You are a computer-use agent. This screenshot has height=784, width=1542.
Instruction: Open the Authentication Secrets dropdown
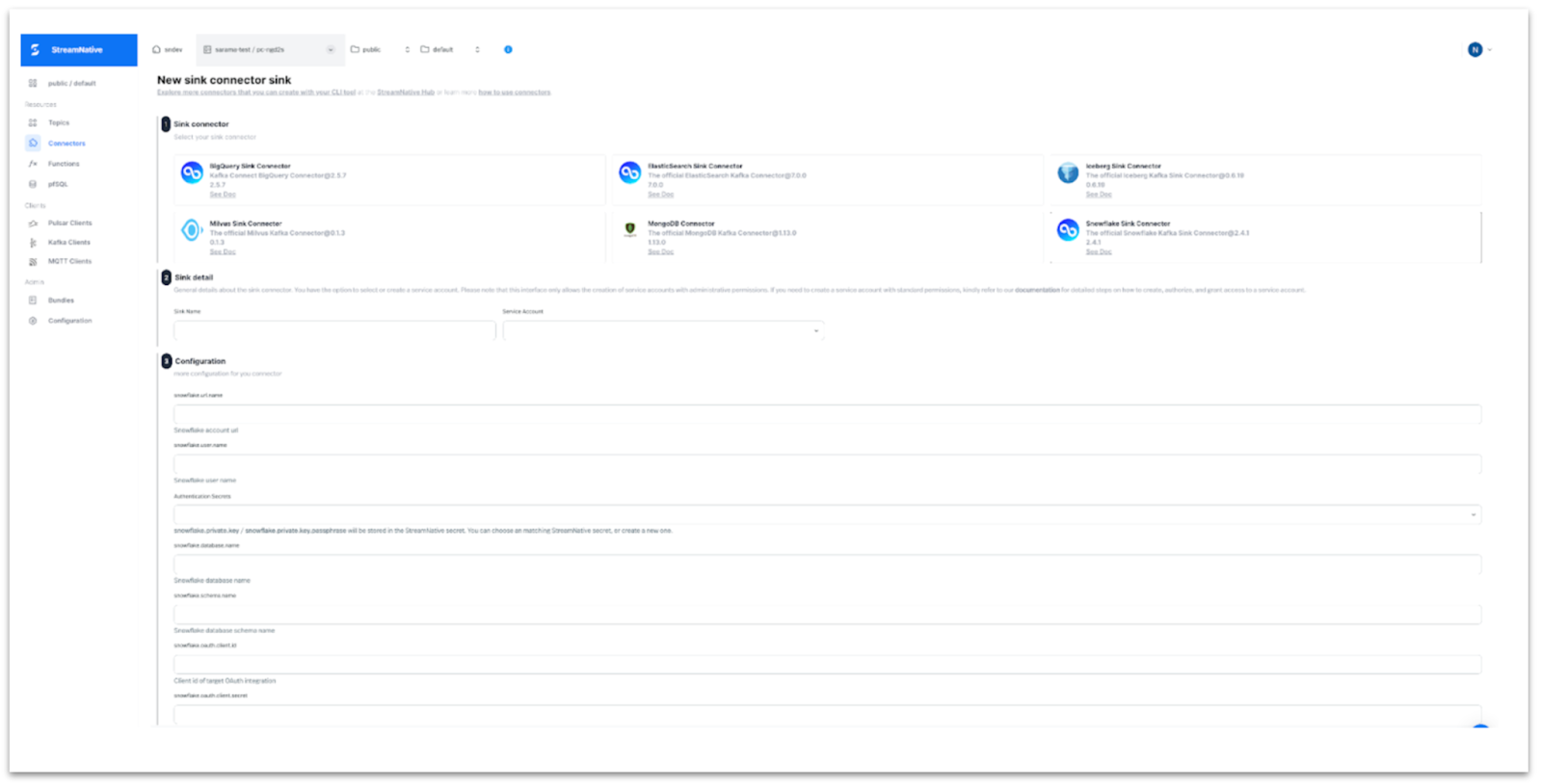[827, 514]
